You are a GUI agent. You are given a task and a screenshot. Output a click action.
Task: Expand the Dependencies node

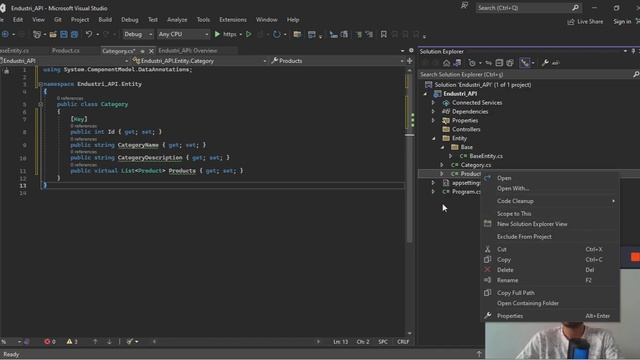click(x=433, y=111)
